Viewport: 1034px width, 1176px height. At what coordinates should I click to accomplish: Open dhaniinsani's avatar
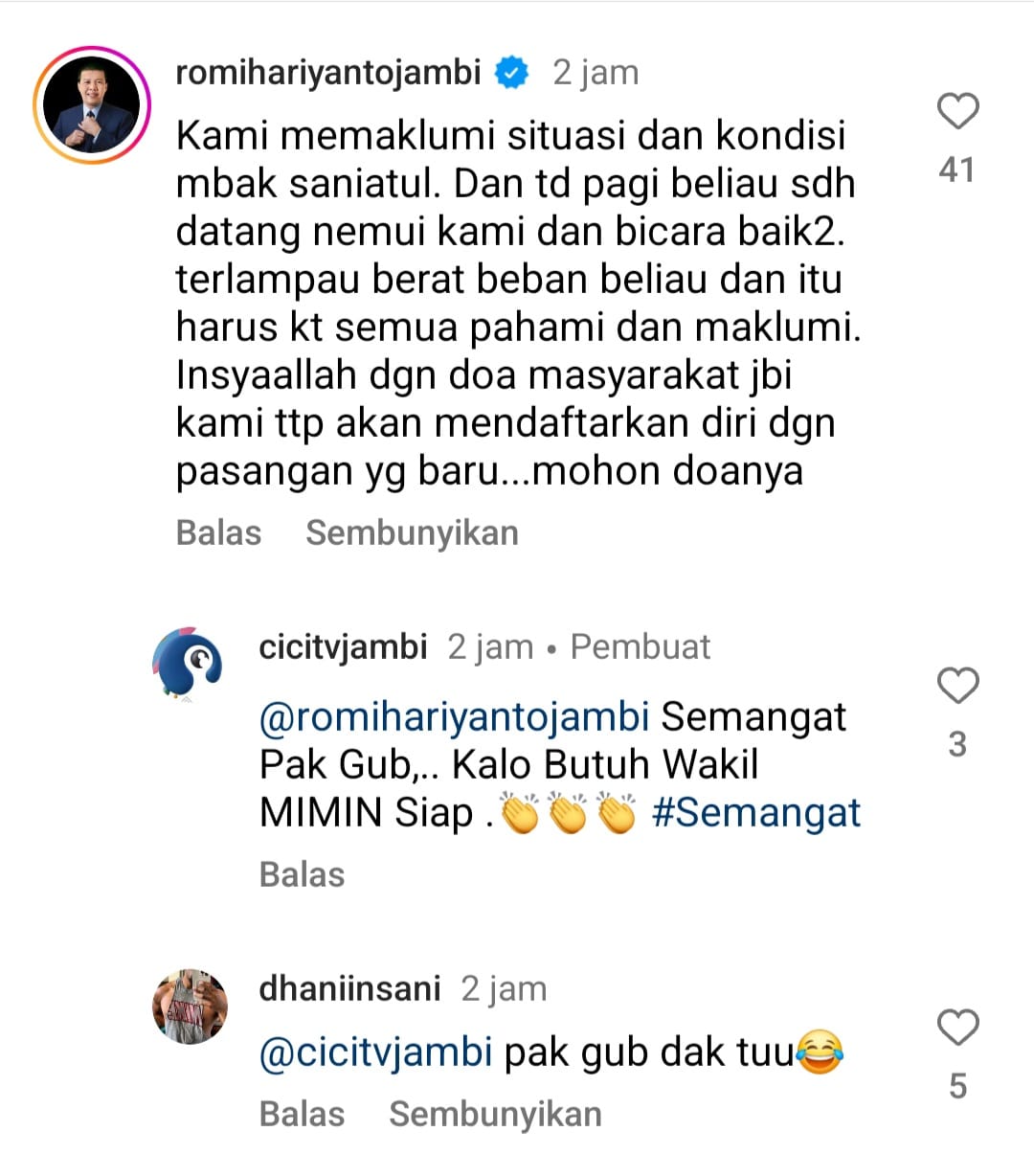pyautogui.click(x=191, y=1006)
